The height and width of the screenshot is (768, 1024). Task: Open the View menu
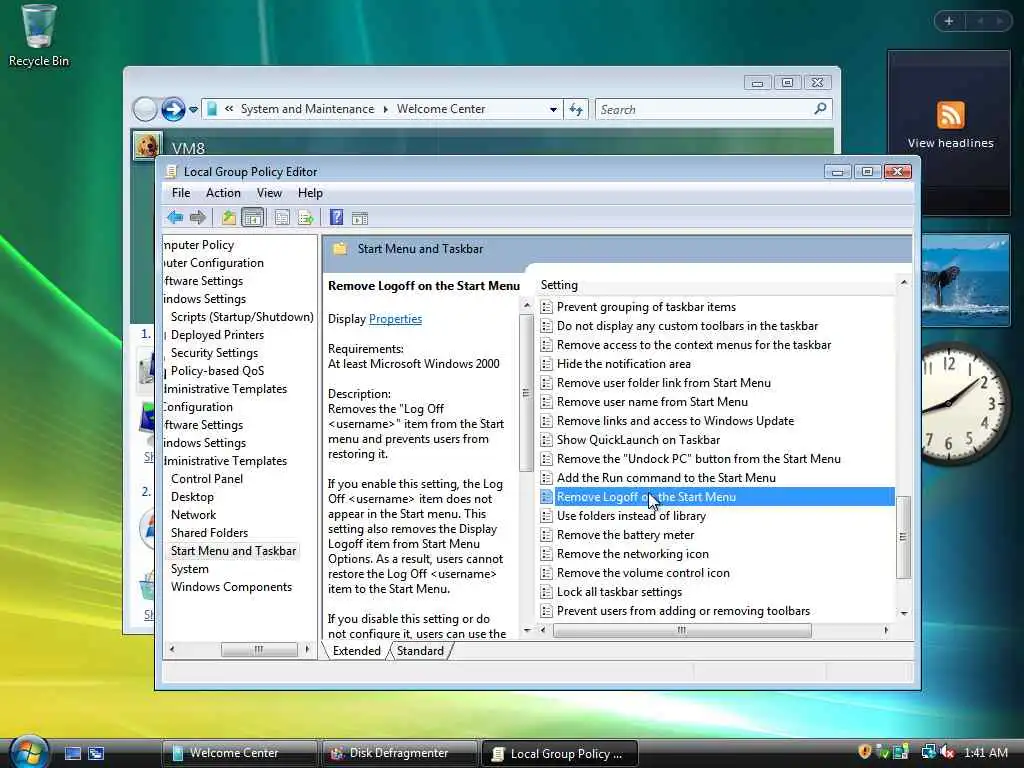pyautogui.click(x=269, y=193)
